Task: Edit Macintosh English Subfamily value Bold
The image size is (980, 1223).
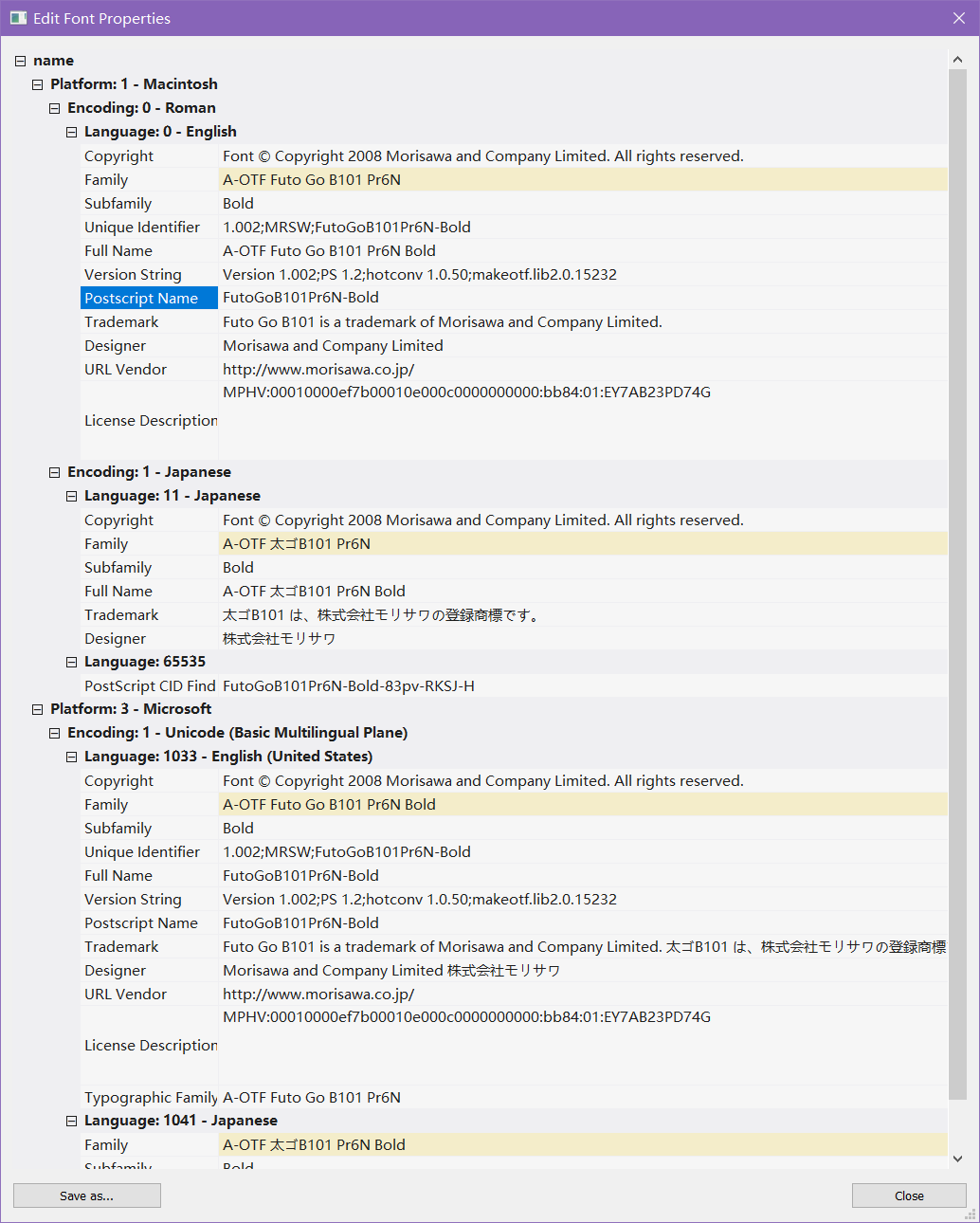Action: pyautogui.click(x=583, y=203)
